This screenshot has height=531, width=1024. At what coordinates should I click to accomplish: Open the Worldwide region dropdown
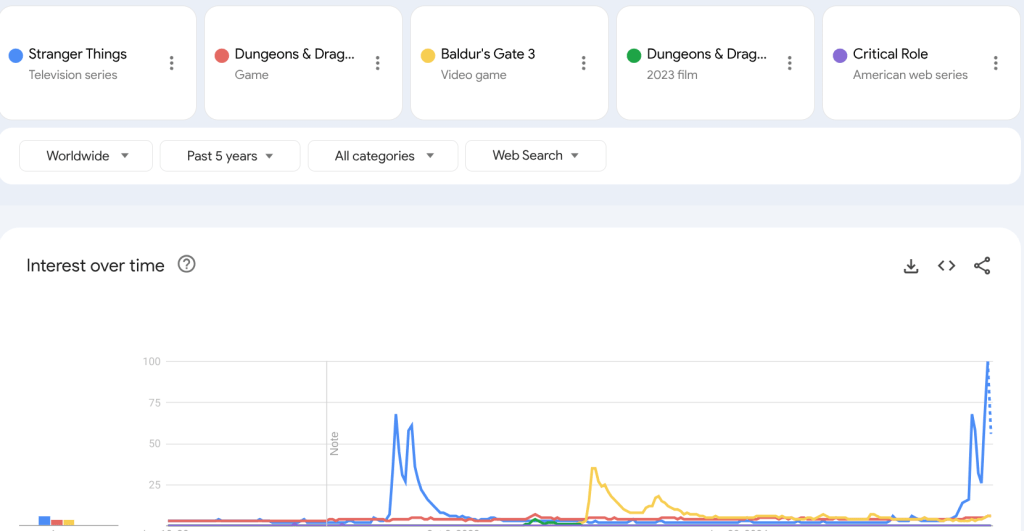pyautogui.click(x=86, y=156)
